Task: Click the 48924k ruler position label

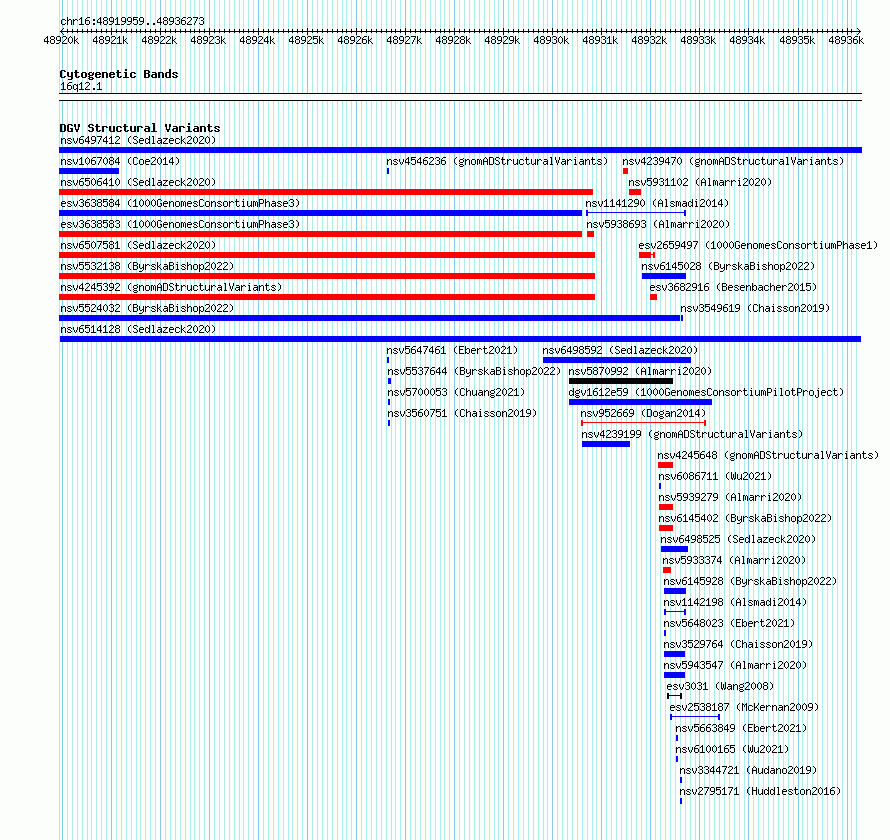Action: point(257,40)
